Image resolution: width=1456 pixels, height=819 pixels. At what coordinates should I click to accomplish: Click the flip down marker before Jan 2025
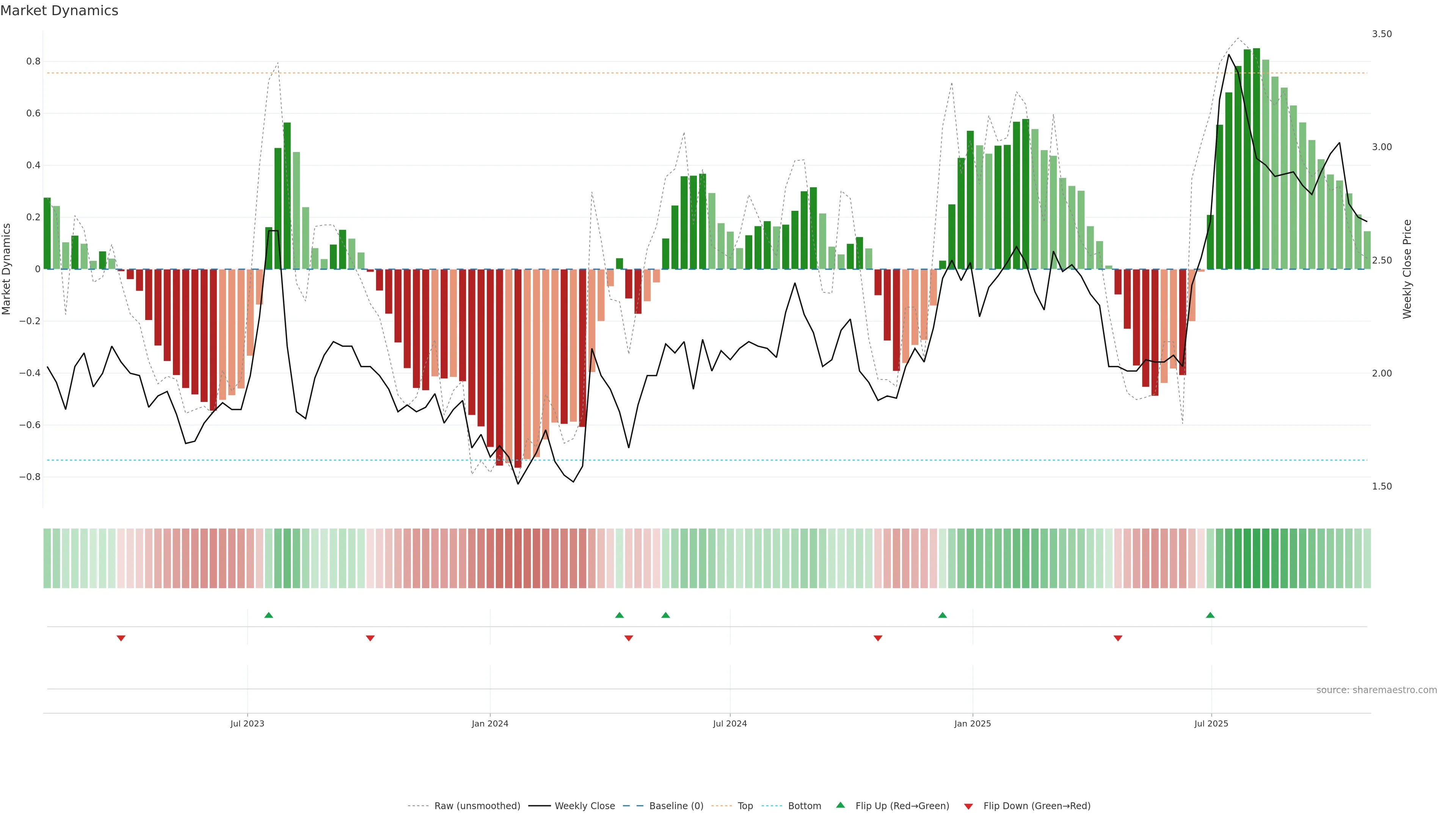pyautogui.click(x=878, y=638)
